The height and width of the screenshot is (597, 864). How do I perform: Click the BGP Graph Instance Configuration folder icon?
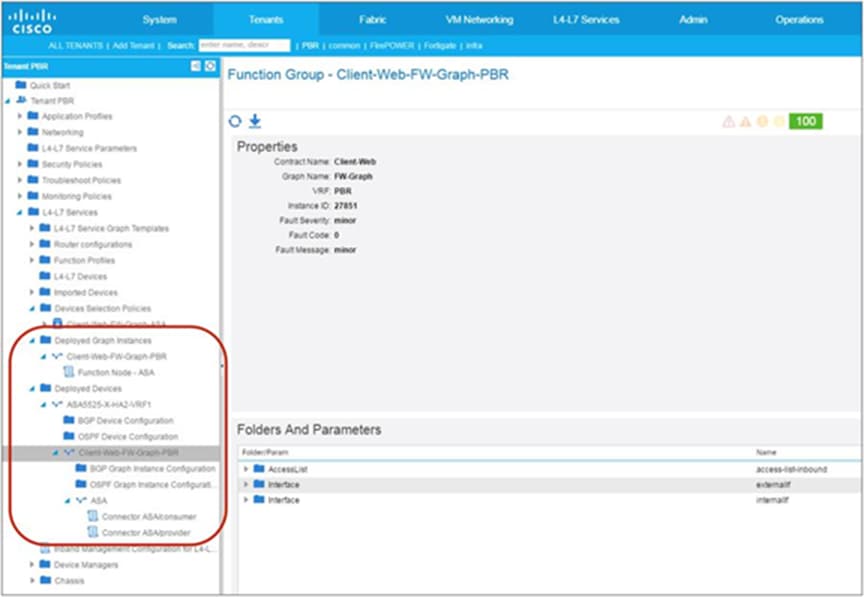pos(81,468)
